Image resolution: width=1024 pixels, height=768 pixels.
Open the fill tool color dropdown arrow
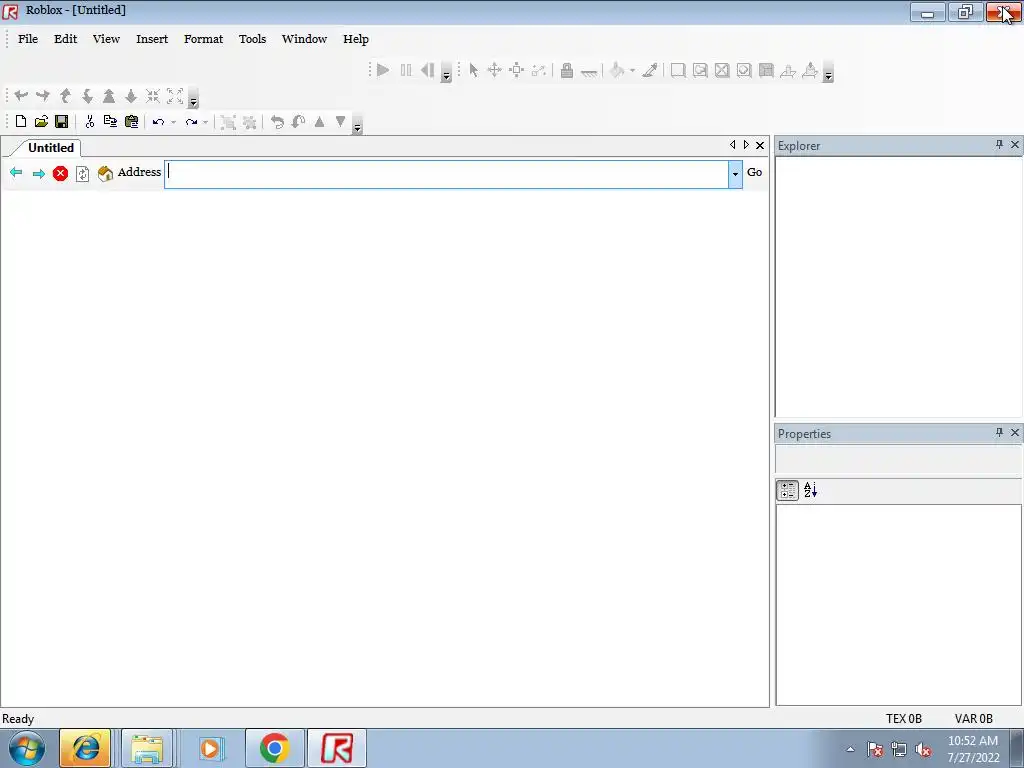632,71
